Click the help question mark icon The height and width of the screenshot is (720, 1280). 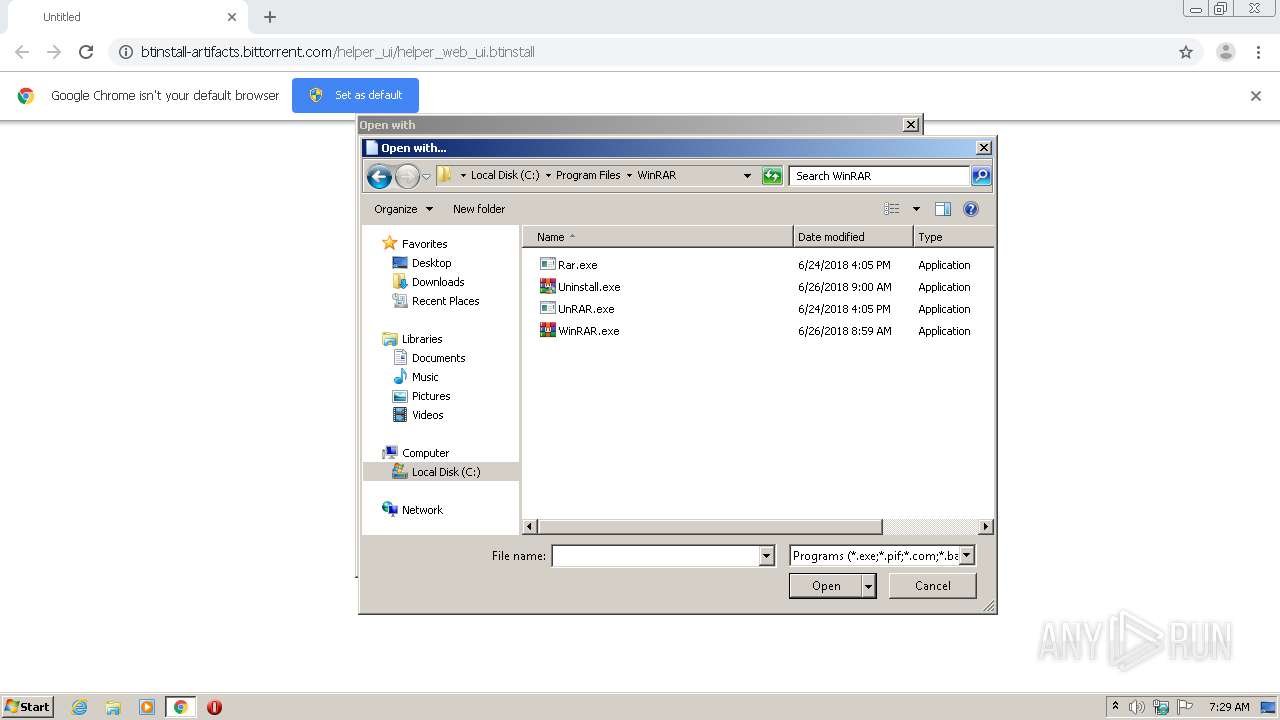[x=970, y=209]
